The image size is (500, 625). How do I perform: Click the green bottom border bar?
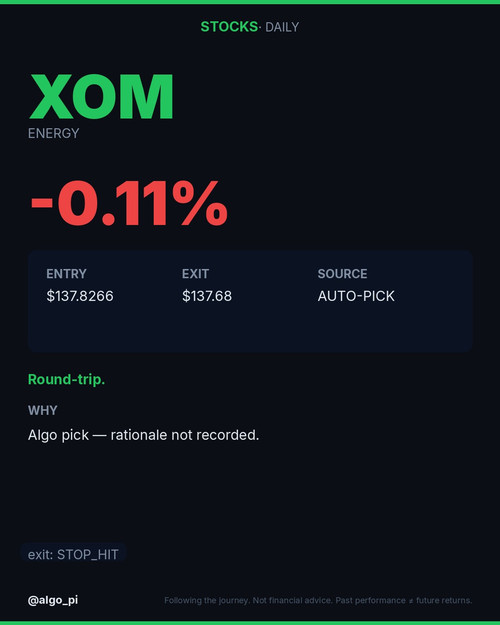click(250, 623)
